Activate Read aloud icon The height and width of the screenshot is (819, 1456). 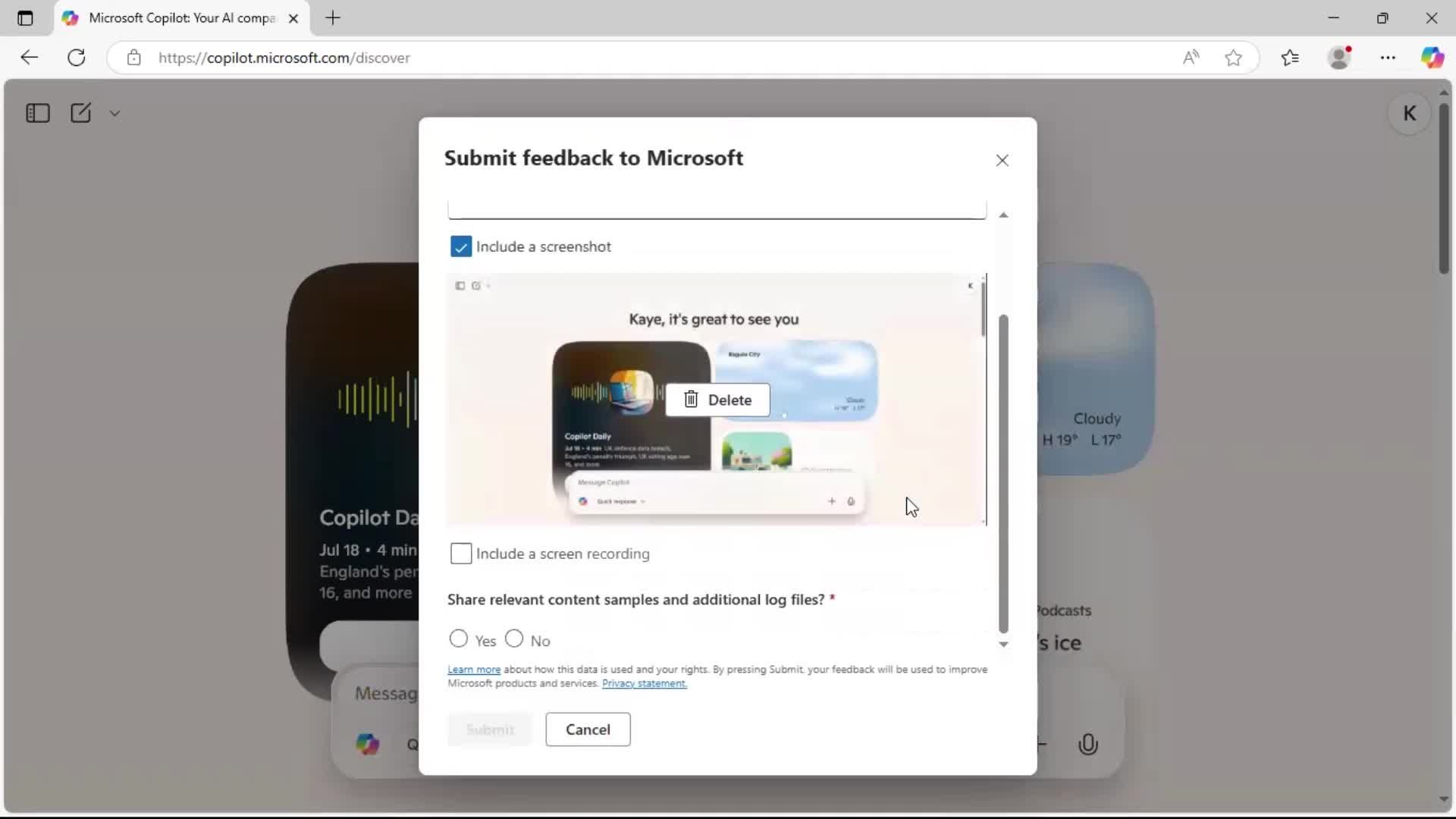point(1191,58)
